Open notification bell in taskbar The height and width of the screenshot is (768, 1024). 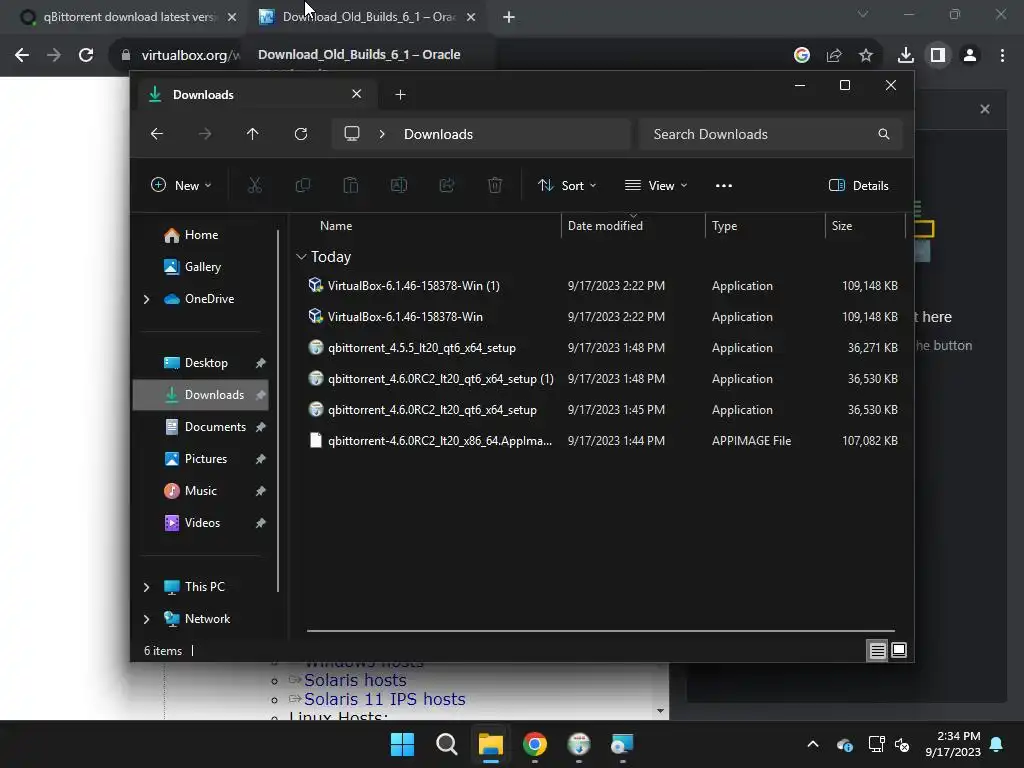[x=997, y=744]
